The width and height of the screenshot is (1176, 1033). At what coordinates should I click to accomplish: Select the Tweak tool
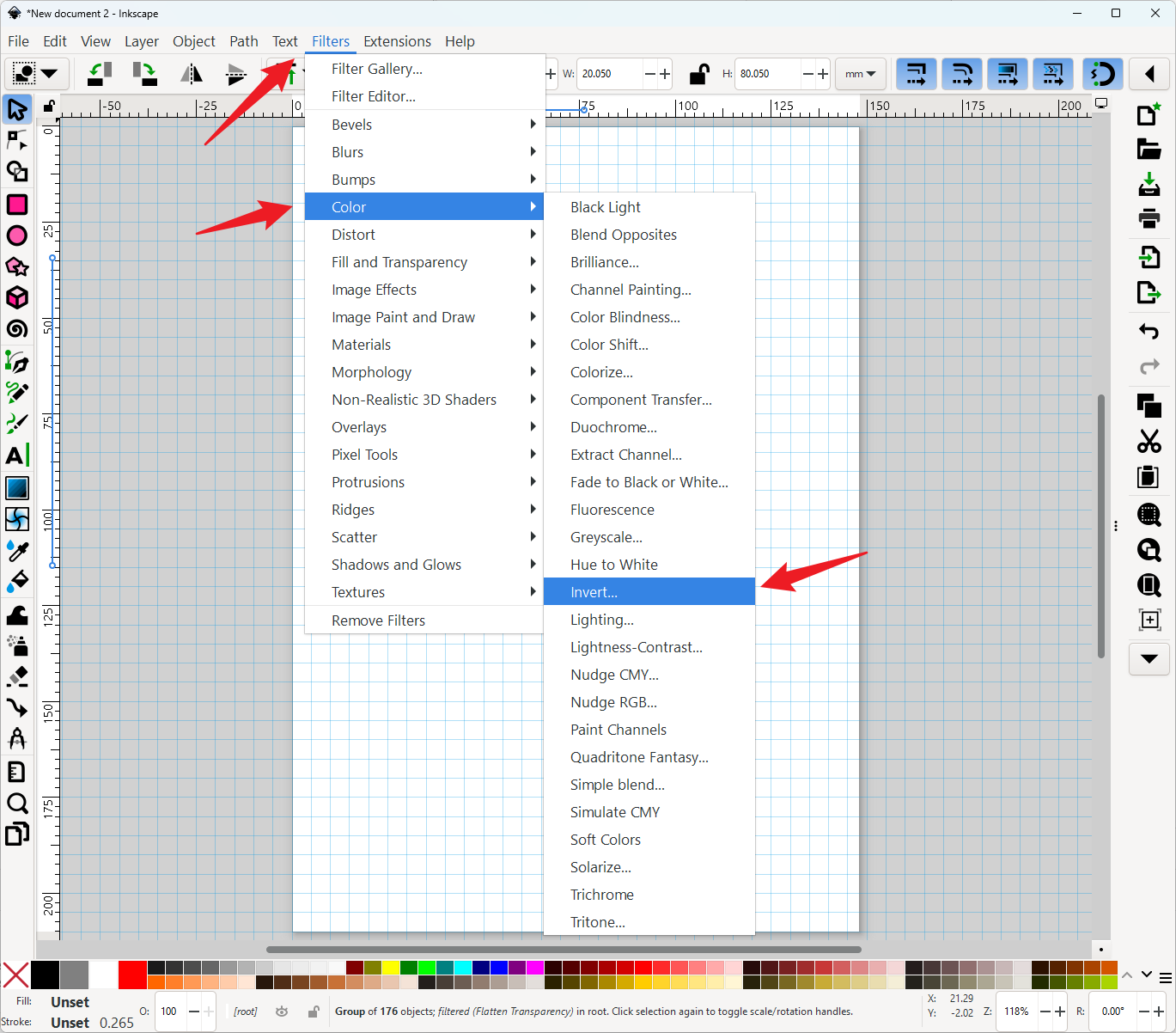[x=17, y=614]
